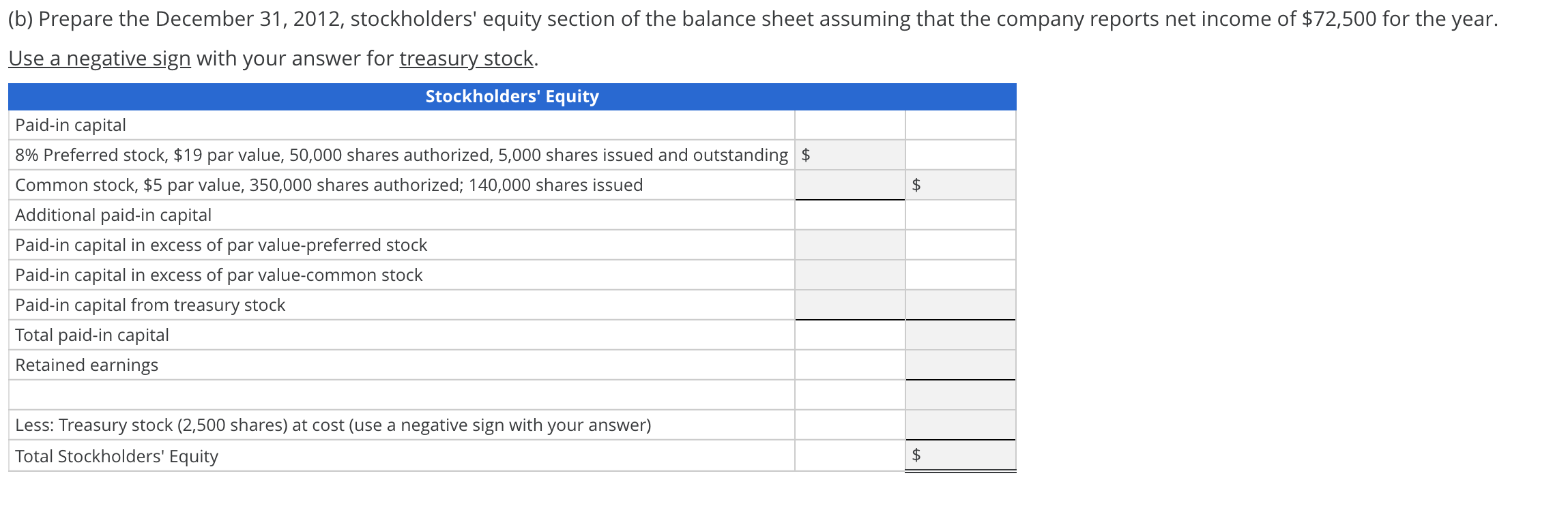
Task: Select the Less: Treasury stock row label
Action: coord(332,424)
